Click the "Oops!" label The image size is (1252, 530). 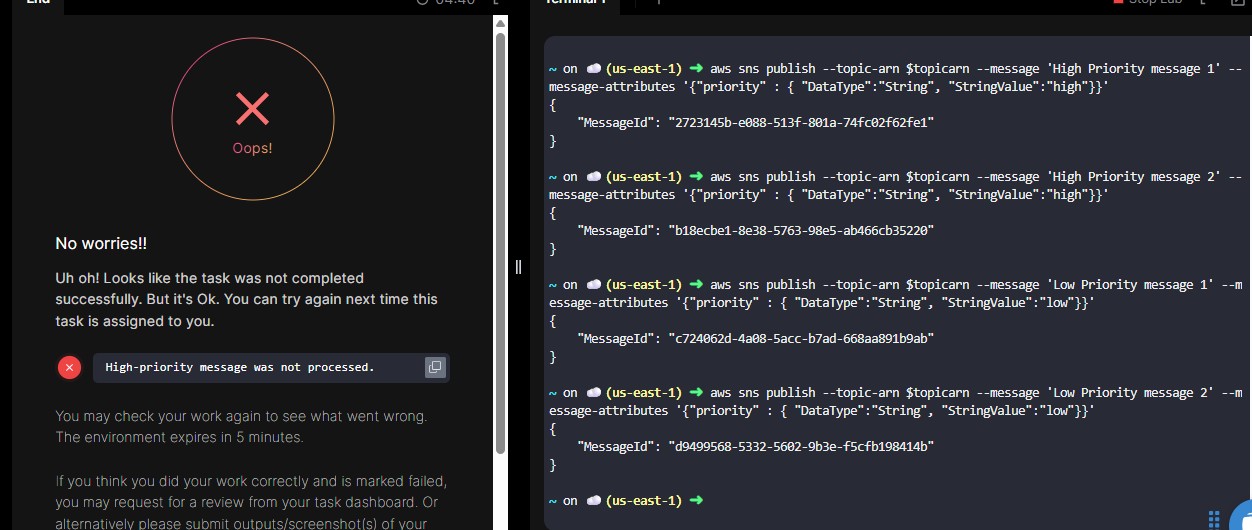pyautogui.click(x=252, y=148)
